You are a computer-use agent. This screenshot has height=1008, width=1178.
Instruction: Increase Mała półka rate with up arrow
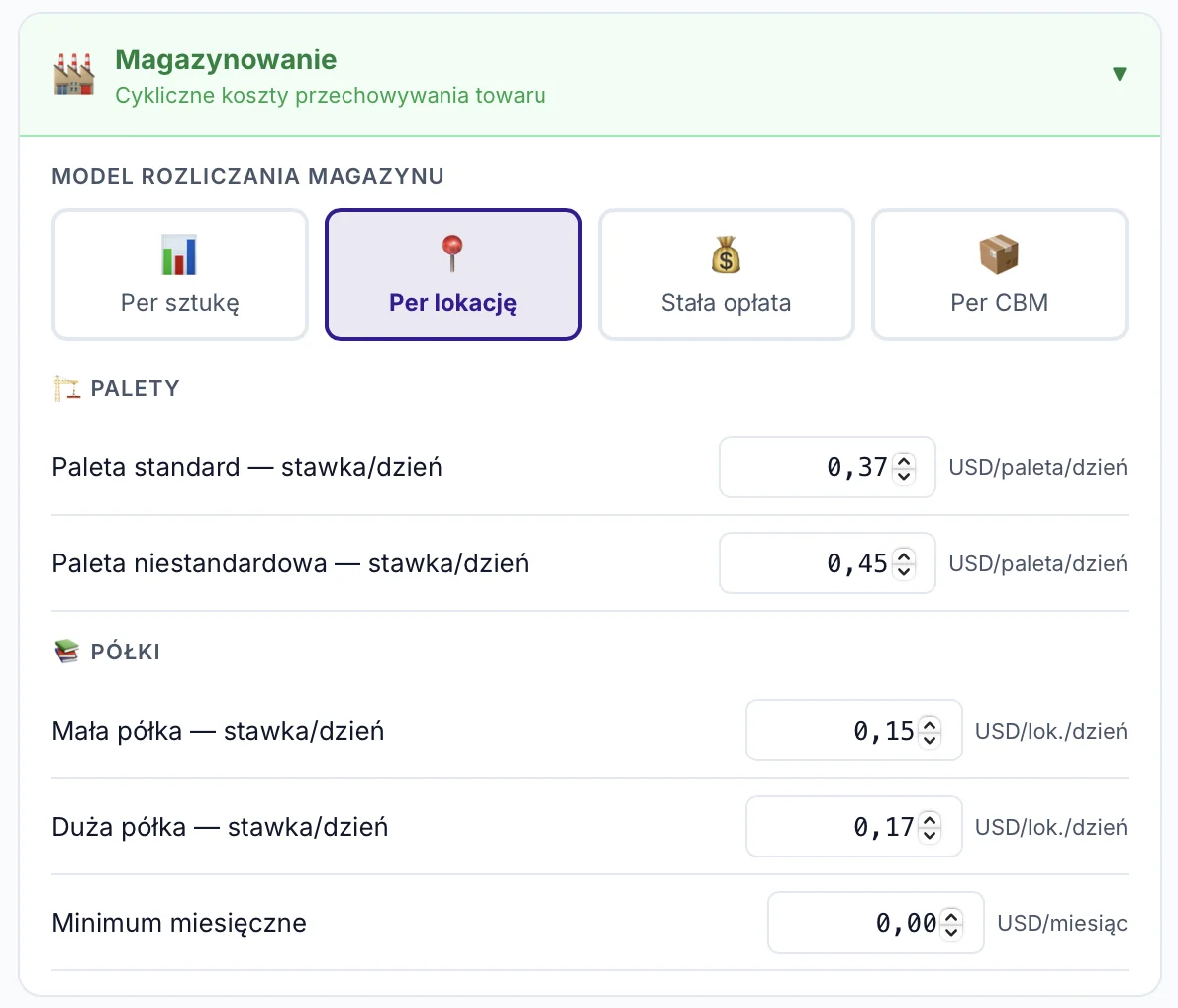click(x=931, y=724)
